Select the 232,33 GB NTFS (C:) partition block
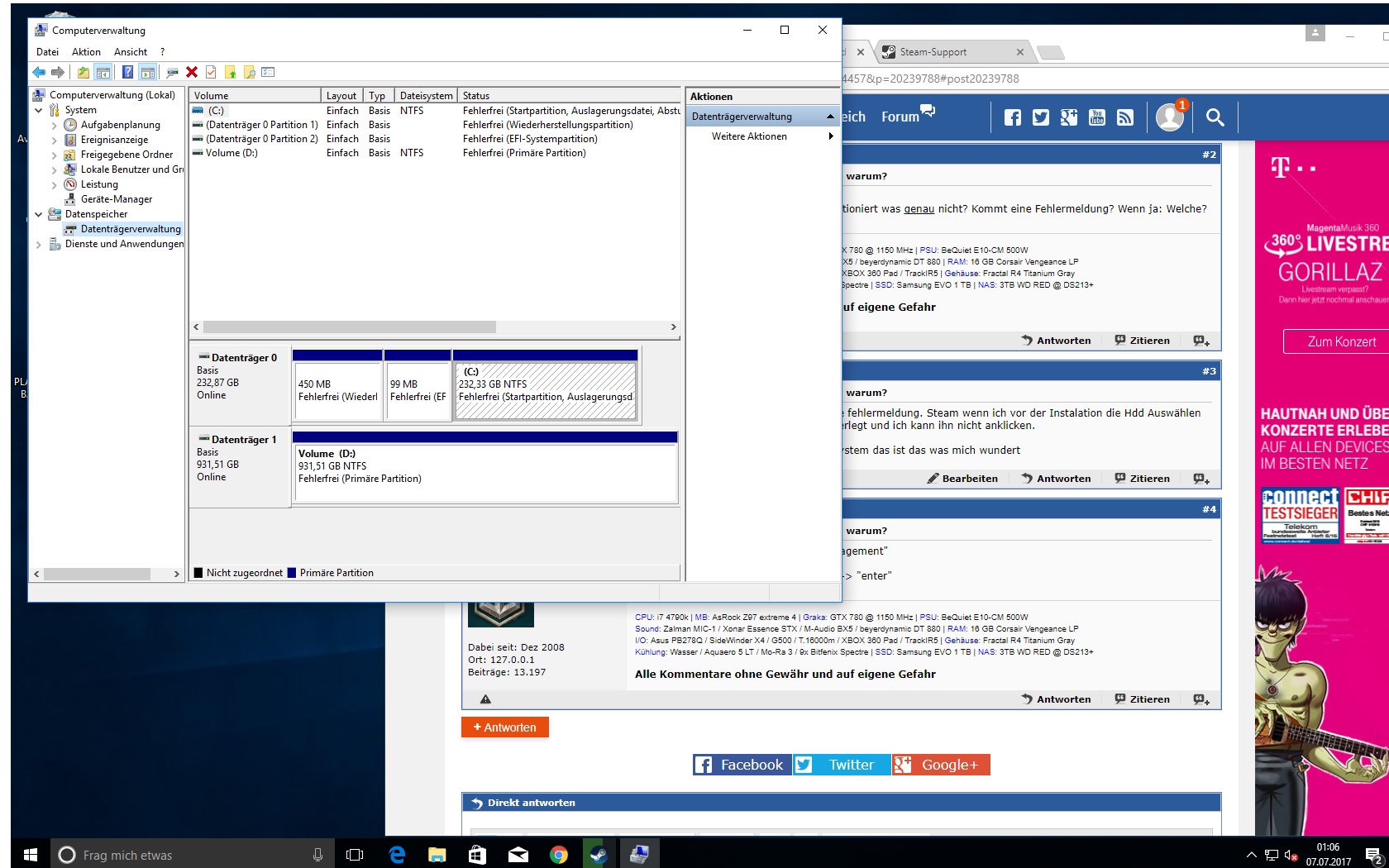Image resolution: width=1389 pixels, height=868 pixels. pos(546,391)
